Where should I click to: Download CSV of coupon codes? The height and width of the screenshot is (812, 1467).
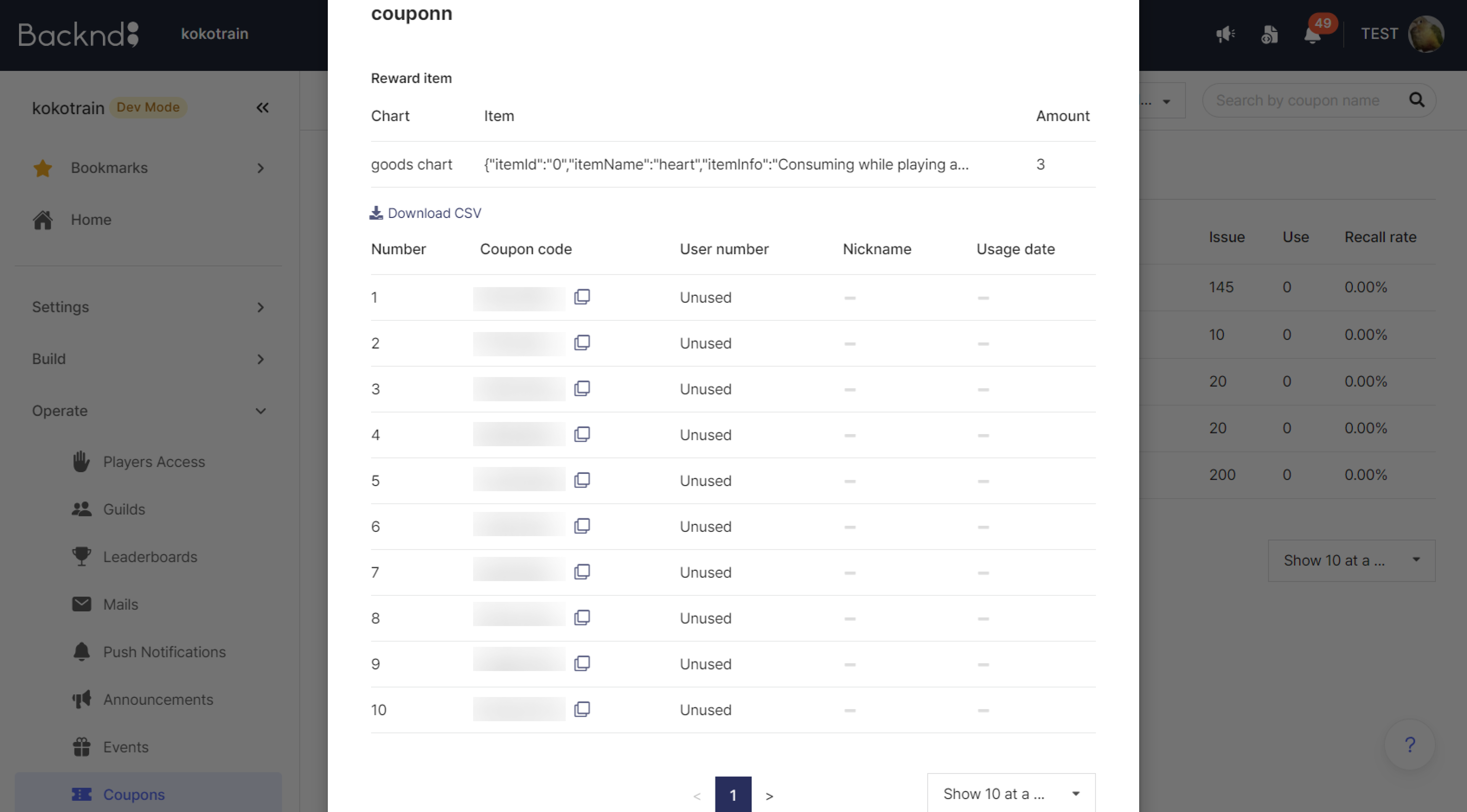click(x=425, y=213)
